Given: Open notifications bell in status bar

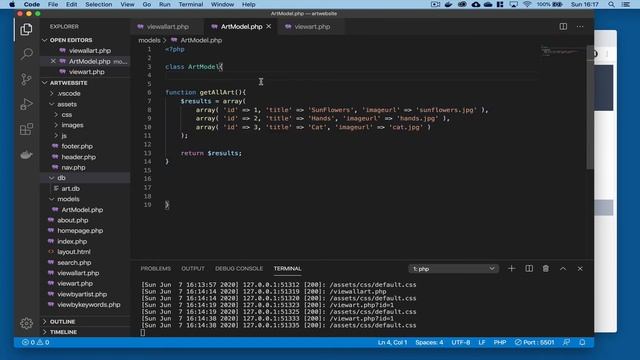Looking at the screenshot, I should (x=582, y=342).
